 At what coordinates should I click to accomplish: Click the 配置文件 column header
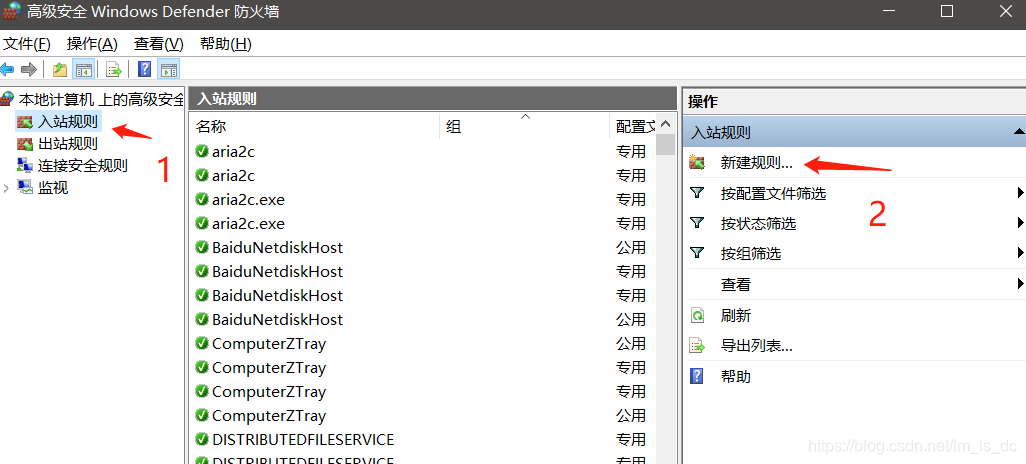pos(634,126)
